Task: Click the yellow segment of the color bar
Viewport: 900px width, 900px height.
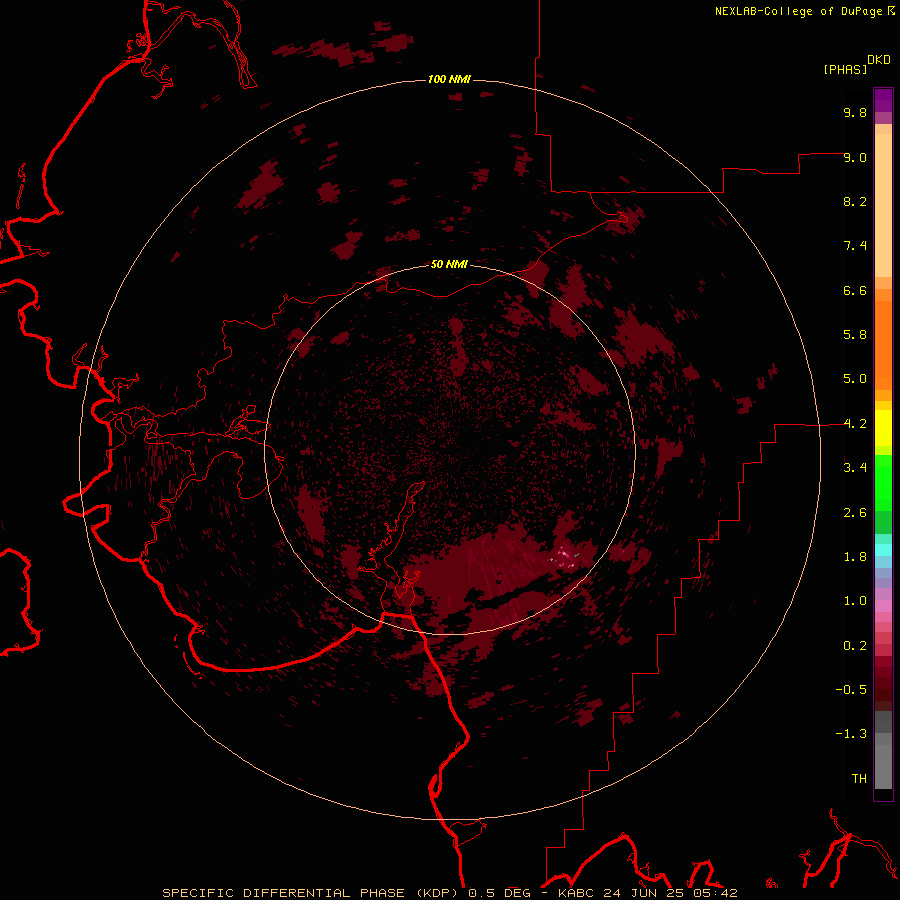Action: click(883, 428)
